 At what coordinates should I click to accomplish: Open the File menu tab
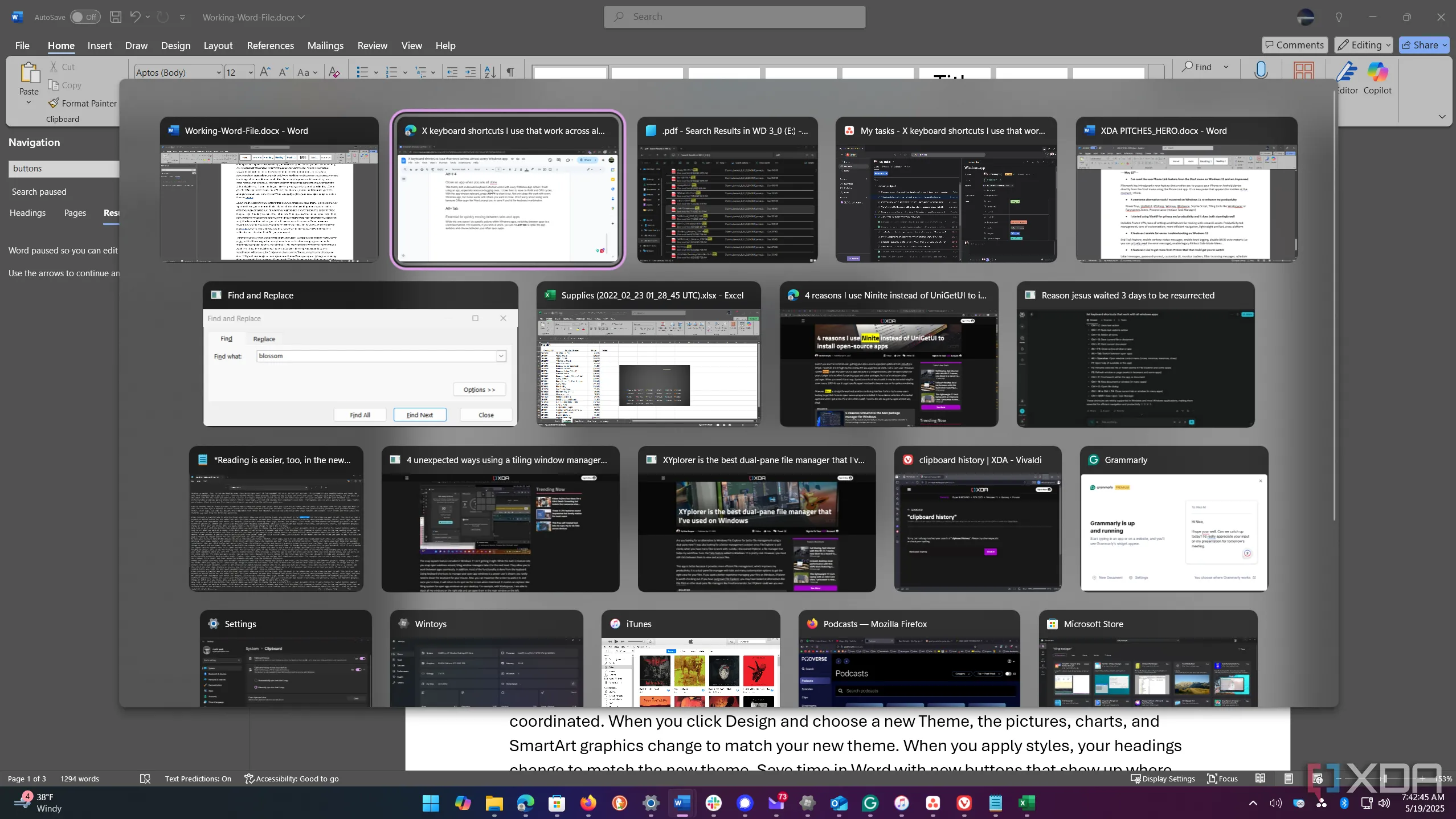(22, 46)
